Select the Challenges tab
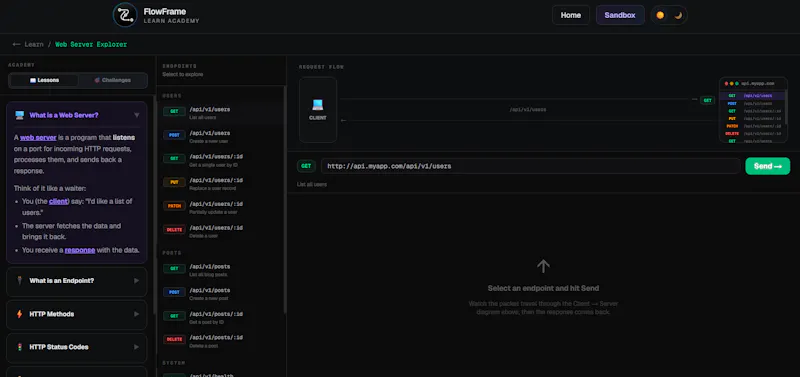800x377 pixels. point(113,80)
